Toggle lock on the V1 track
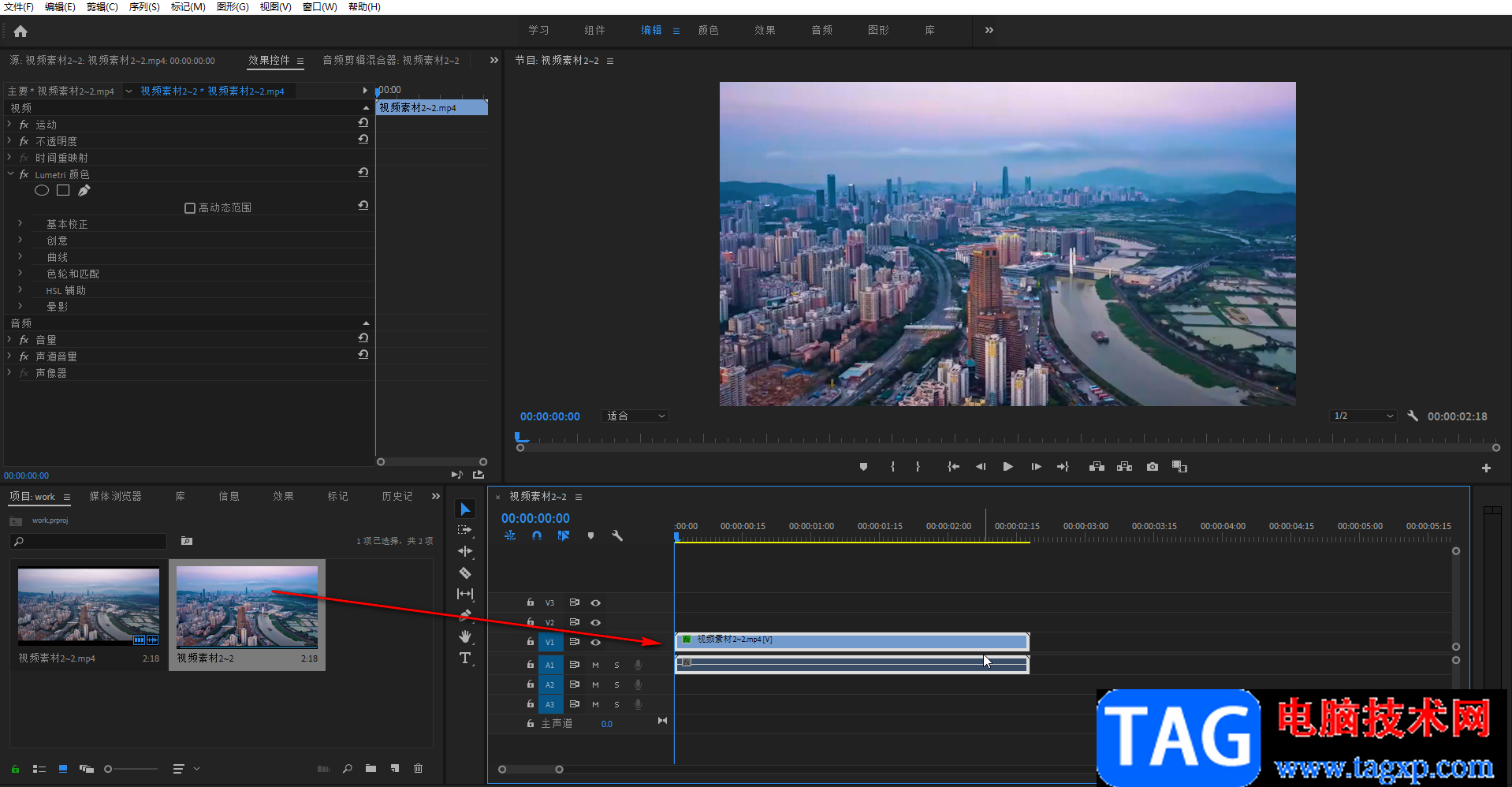The height and width of the screenshot is (787, 1512). (531, 642)
